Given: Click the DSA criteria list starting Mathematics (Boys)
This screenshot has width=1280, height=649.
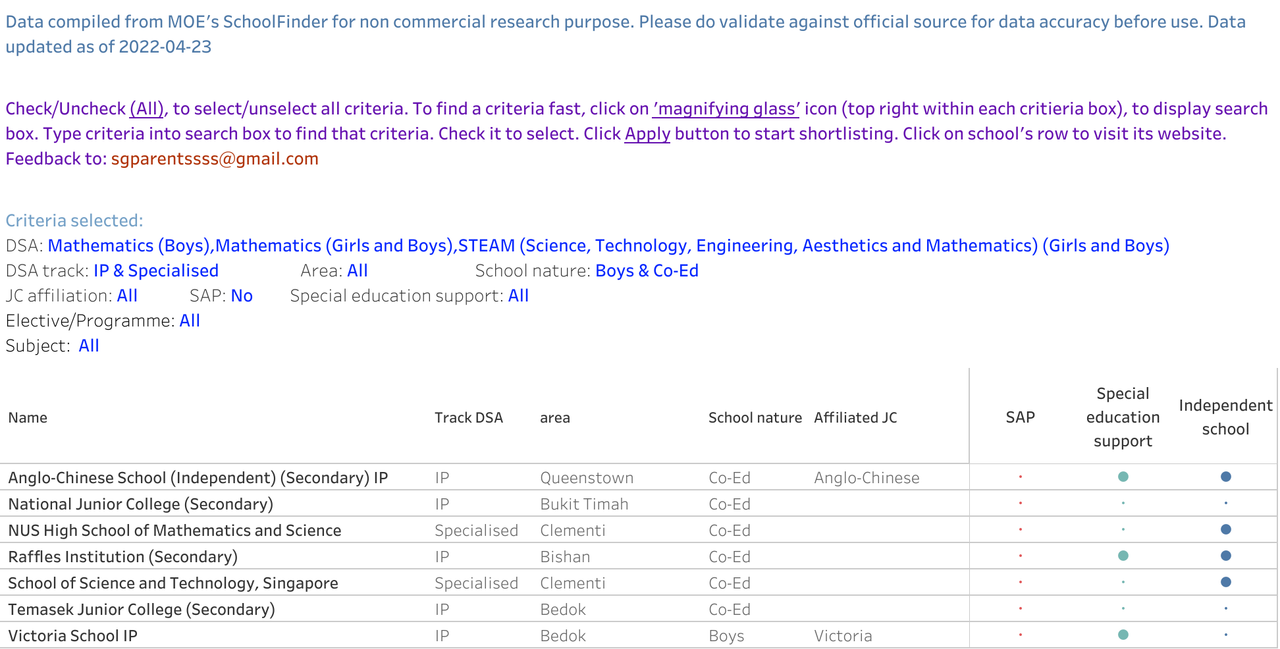Looking at the screenshot, I should 608,246.
